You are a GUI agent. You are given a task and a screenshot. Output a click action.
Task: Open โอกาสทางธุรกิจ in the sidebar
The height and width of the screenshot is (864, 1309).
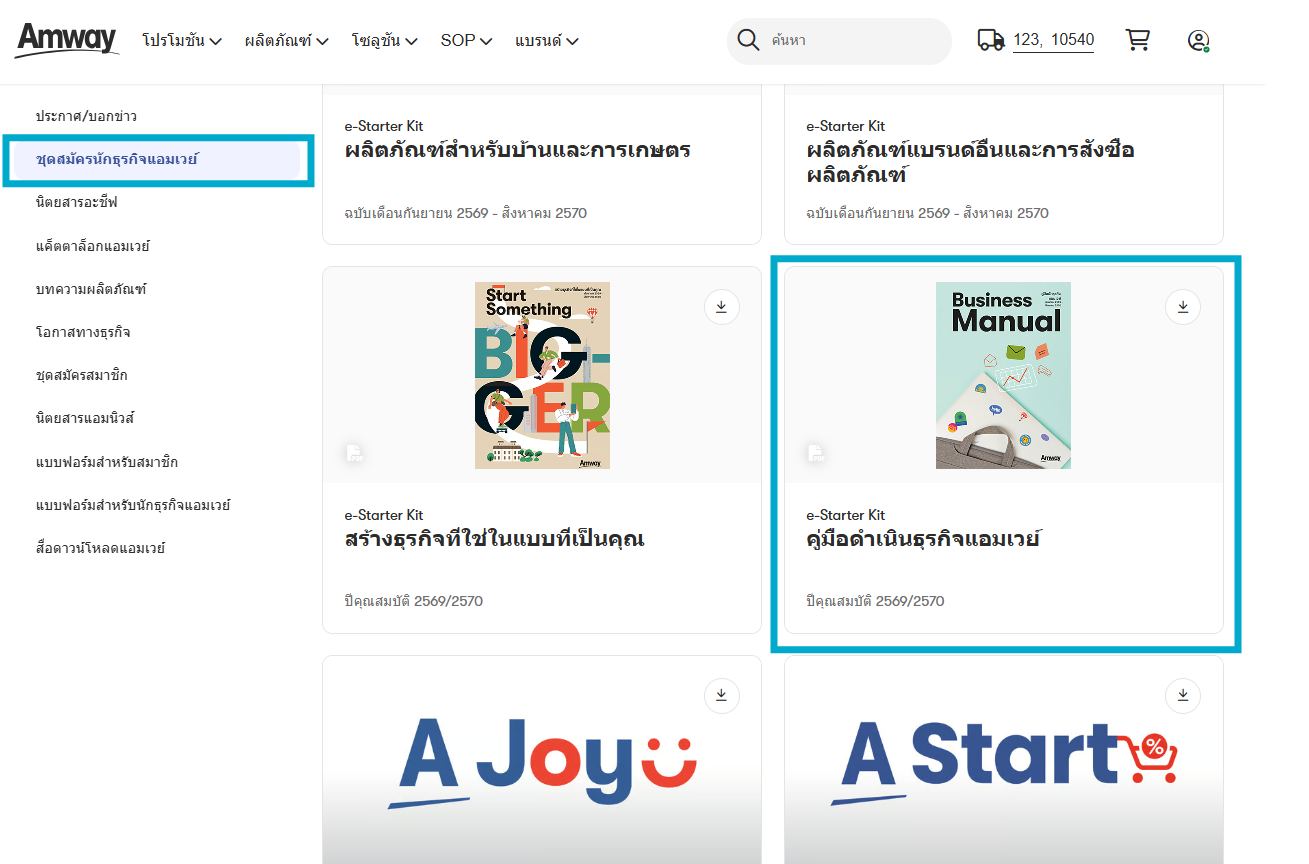[83, 332]
